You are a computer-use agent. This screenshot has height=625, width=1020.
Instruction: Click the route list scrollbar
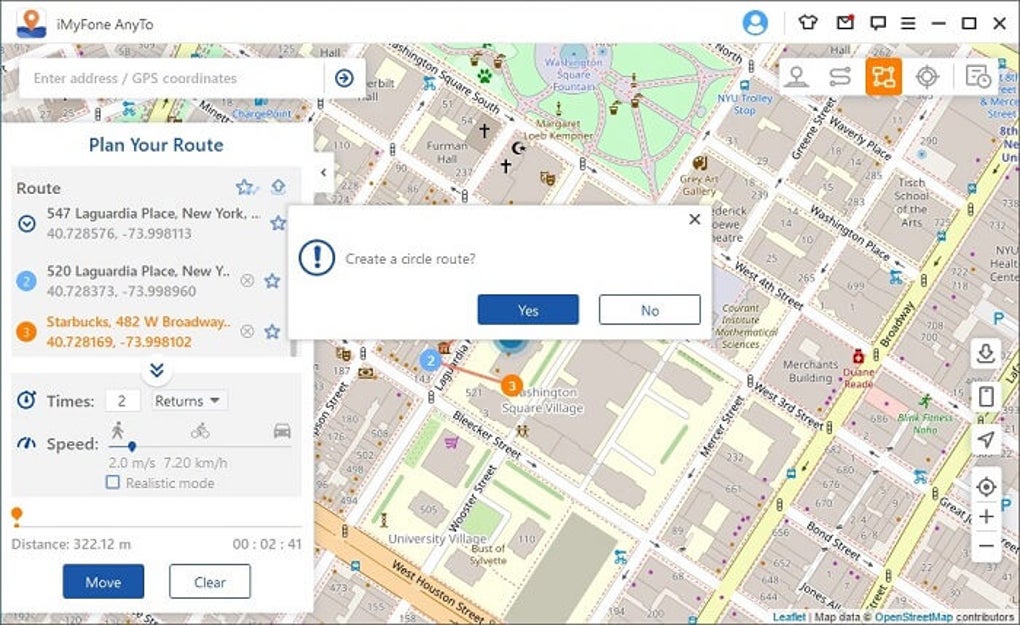coord(293,347)
